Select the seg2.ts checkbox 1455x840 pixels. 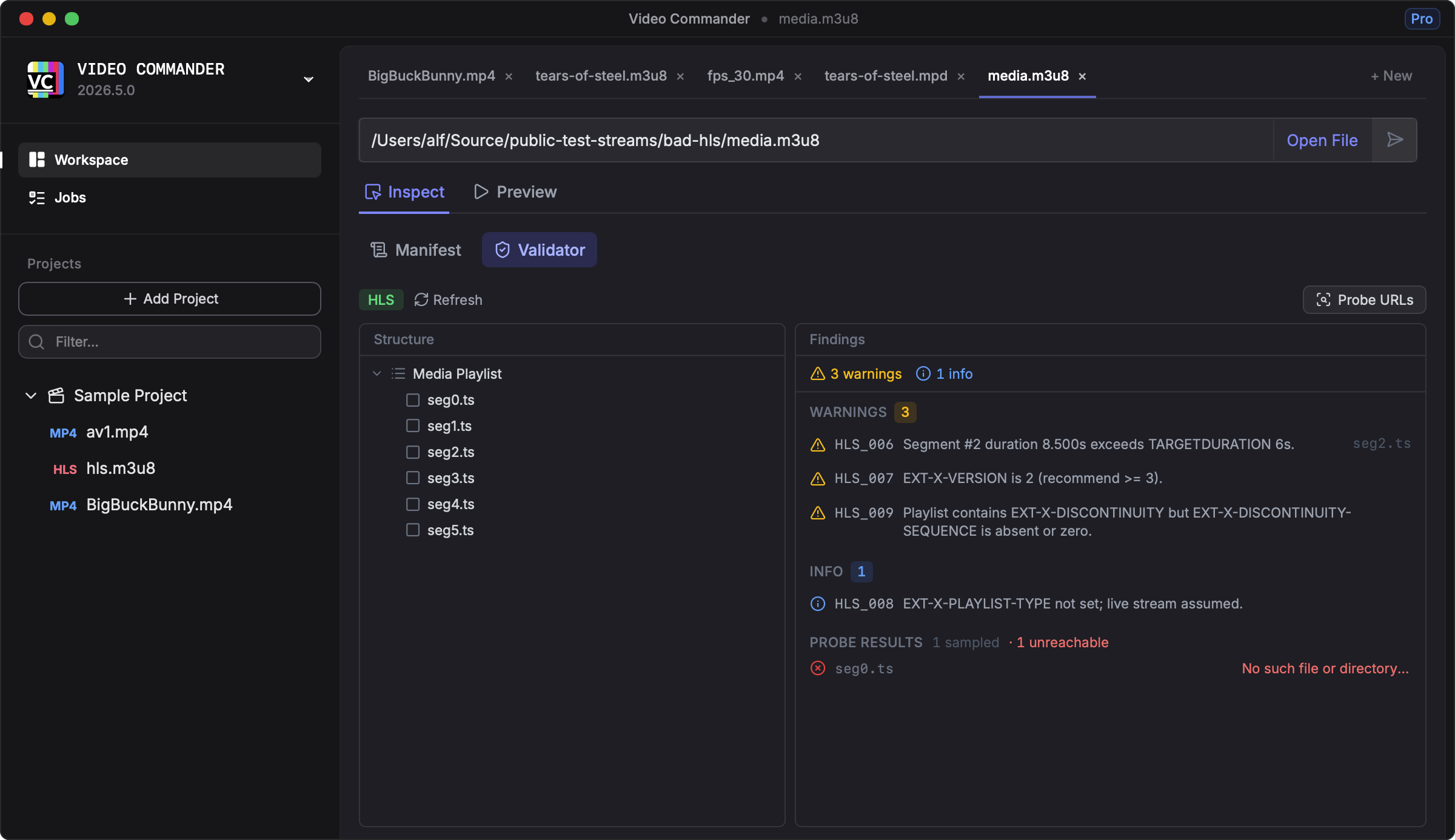pos(413,452)
